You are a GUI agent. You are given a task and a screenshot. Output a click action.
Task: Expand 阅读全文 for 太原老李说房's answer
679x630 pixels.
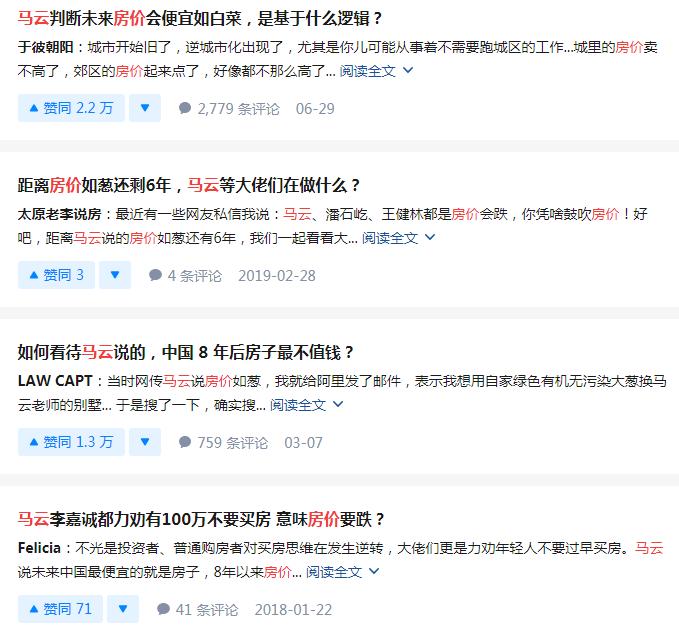[x=398, y=238]
